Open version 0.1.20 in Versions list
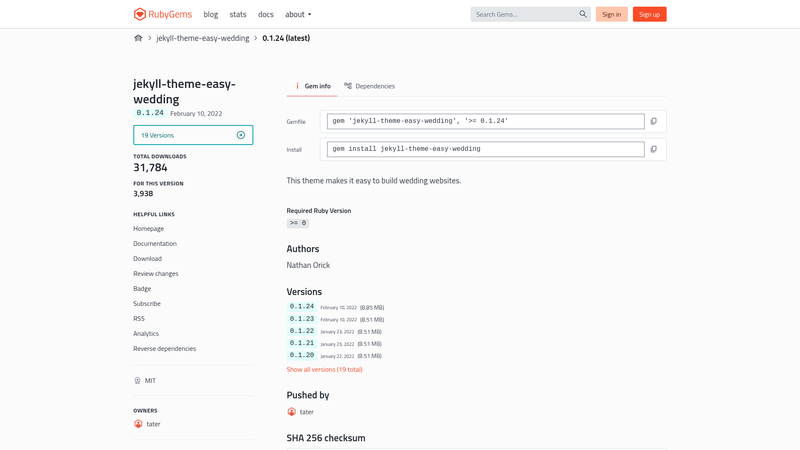The width and height of the screenshot is (800, 450). click(x=302, y=355)
